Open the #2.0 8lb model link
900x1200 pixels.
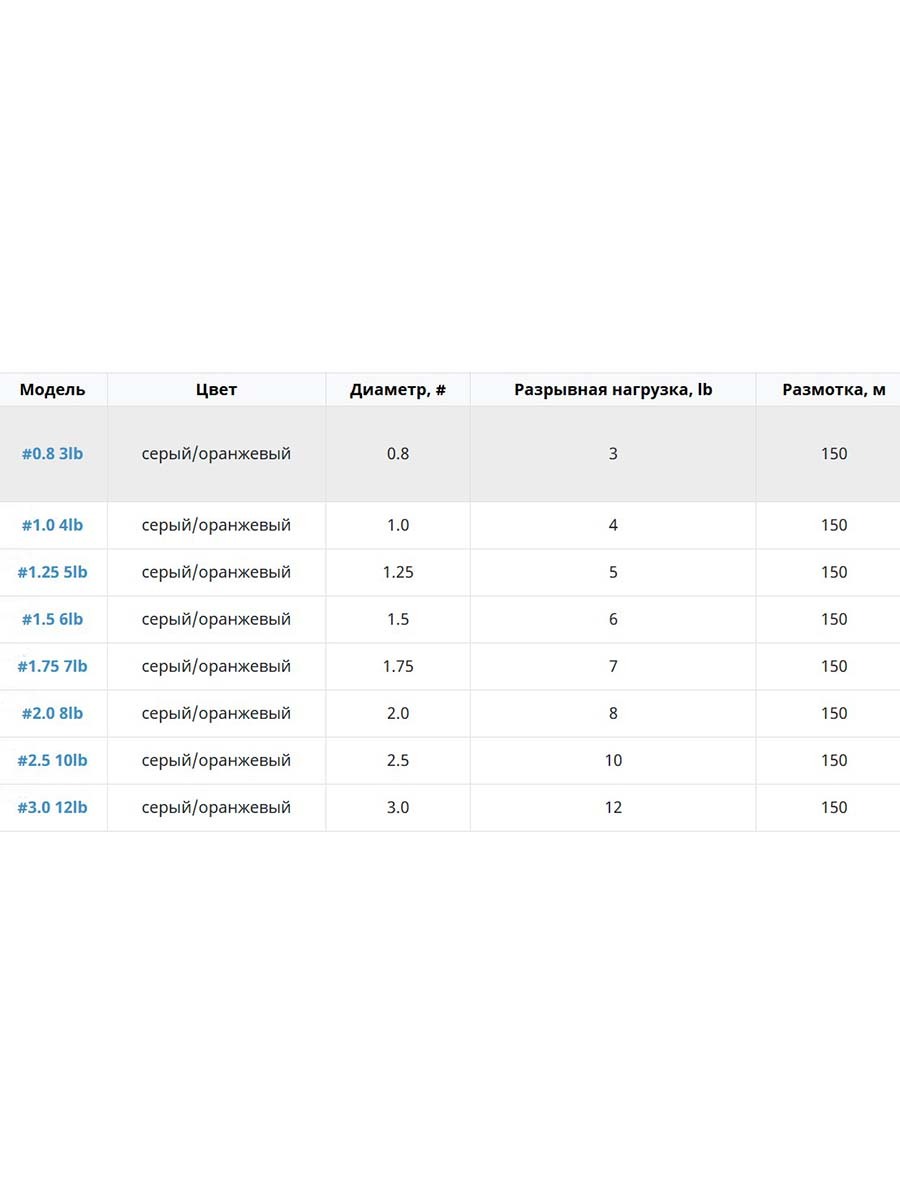click(x=52, y=713)
